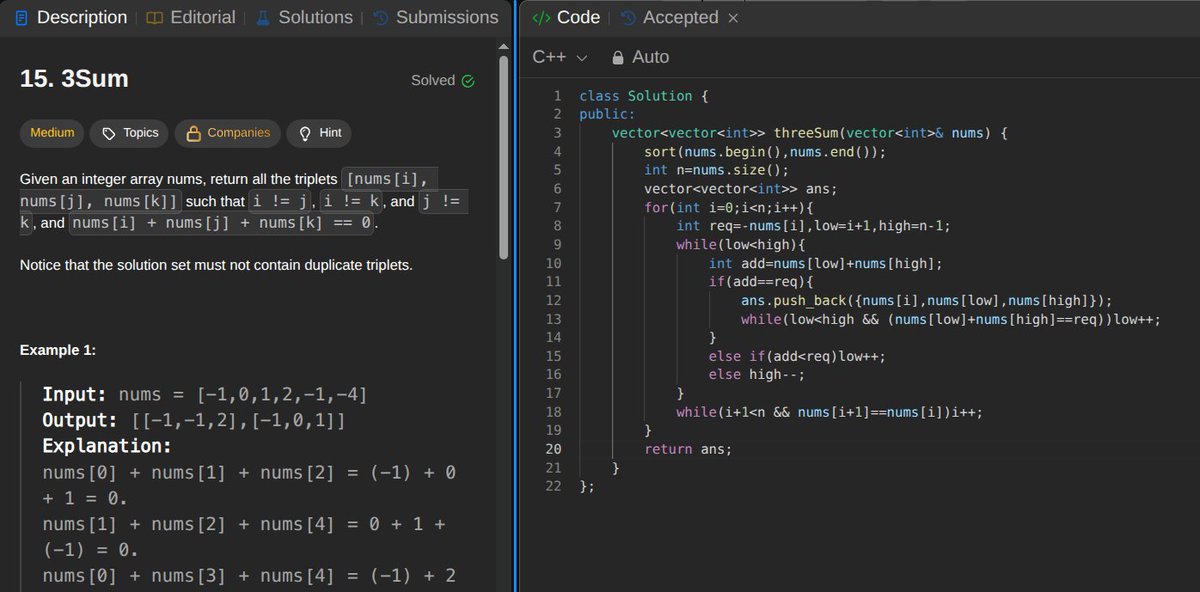
Task: Click the int add=nums[low]+nums[high] line
Action: [x=826, y=264]
